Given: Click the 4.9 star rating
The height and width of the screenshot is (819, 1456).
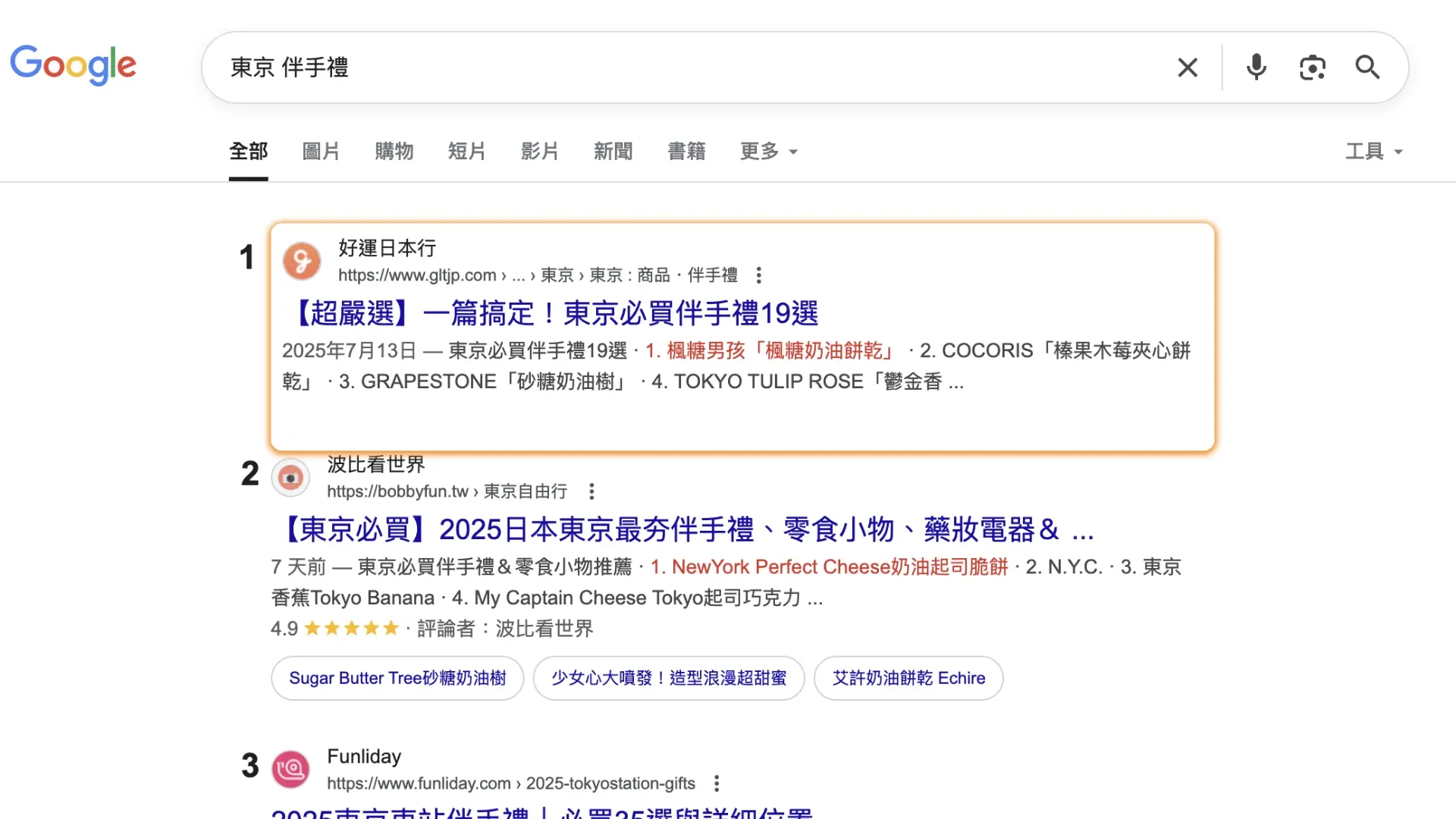Looking at the screenshot, I should point(334,629).
